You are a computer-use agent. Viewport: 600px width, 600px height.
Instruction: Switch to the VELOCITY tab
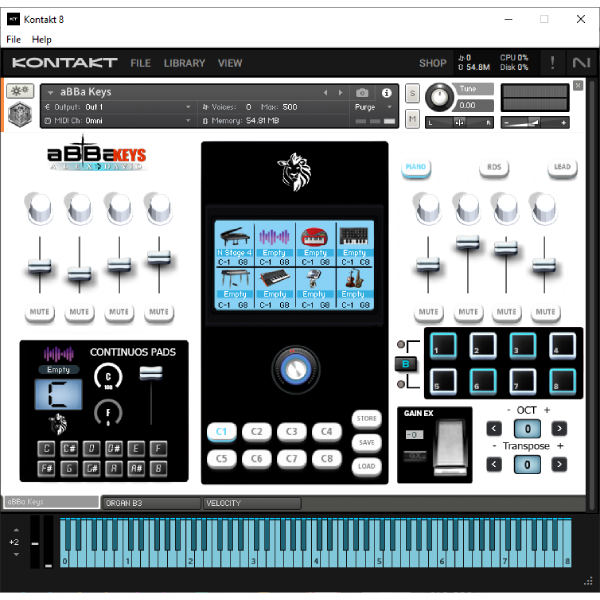click(x=253, y=503)
